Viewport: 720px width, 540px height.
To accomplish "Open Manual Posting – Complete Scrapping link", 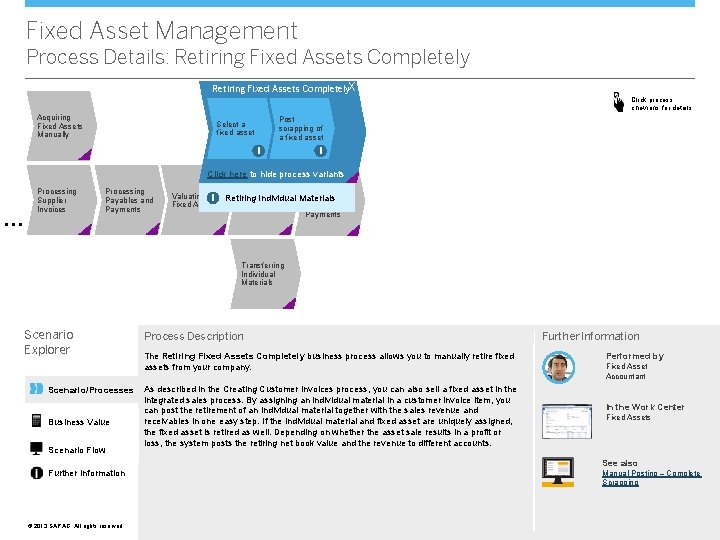I will 651,478.
